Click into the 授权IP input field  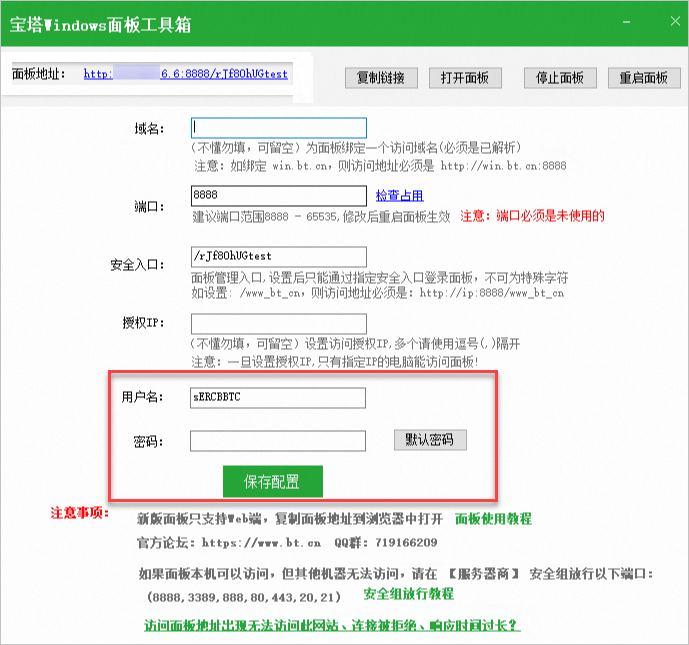(278, 324)
